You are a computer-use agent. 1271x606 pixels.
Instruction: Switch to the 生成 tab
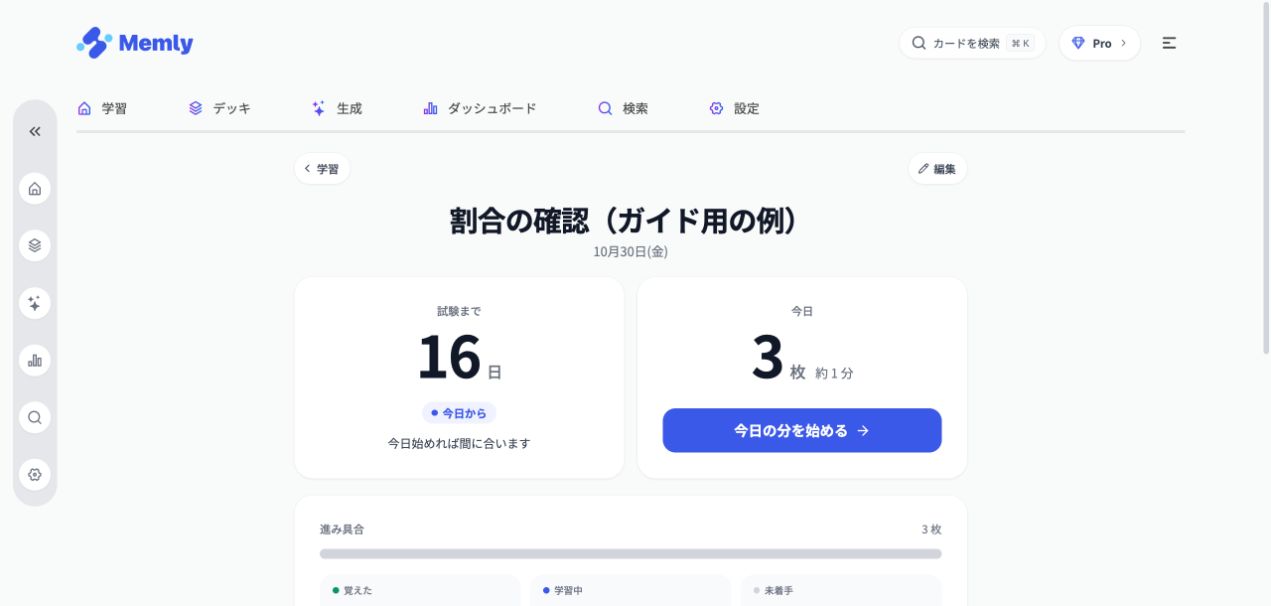point(337,108)
